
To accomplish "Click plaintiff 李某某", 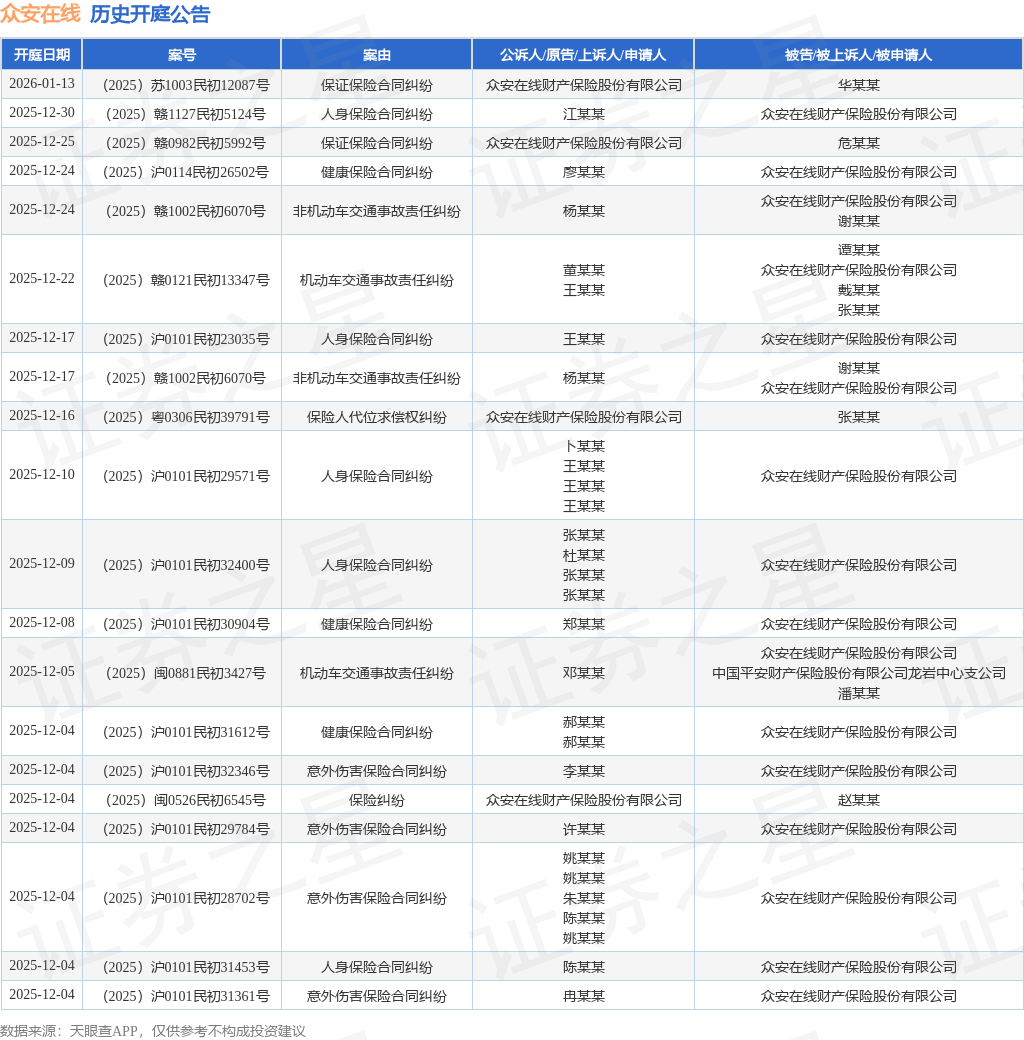I will (x=584, y=771).
